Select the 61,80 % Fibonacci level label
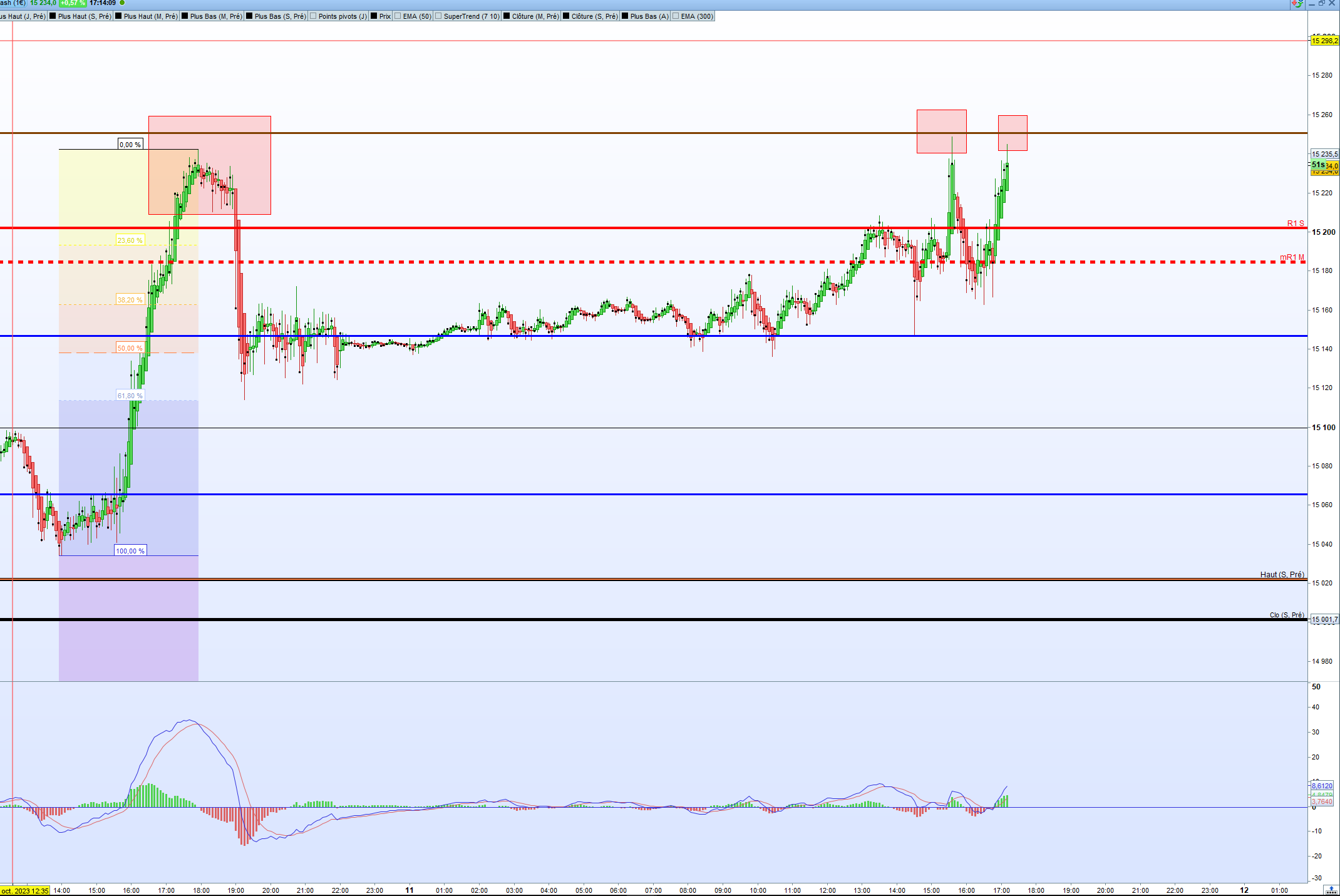Image resolution: width=1340 pixels, height=896 pixels. [x=130, y=396]
